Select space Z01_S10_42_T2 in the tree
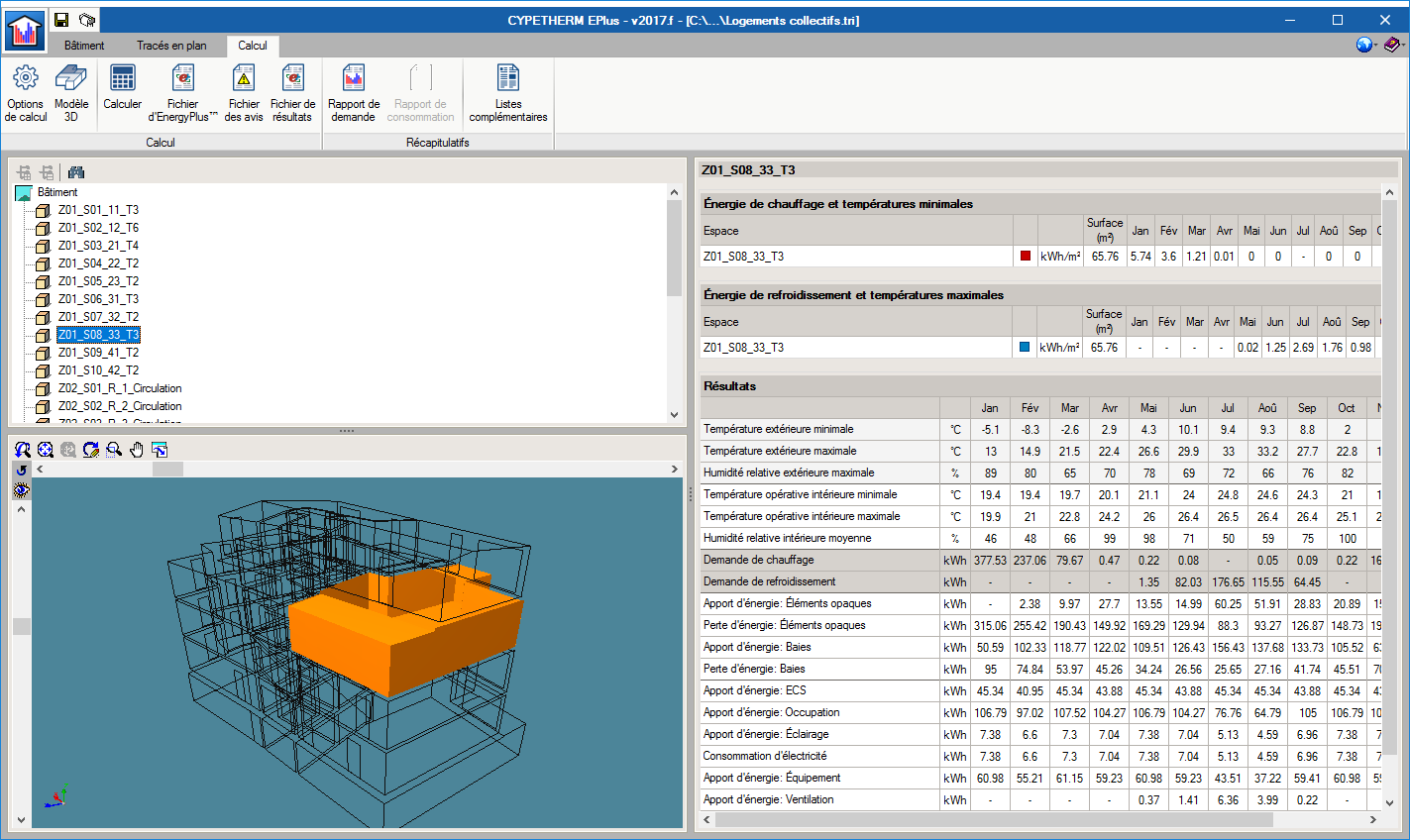This screenshot has height=840, width=1410. [98, 370]
